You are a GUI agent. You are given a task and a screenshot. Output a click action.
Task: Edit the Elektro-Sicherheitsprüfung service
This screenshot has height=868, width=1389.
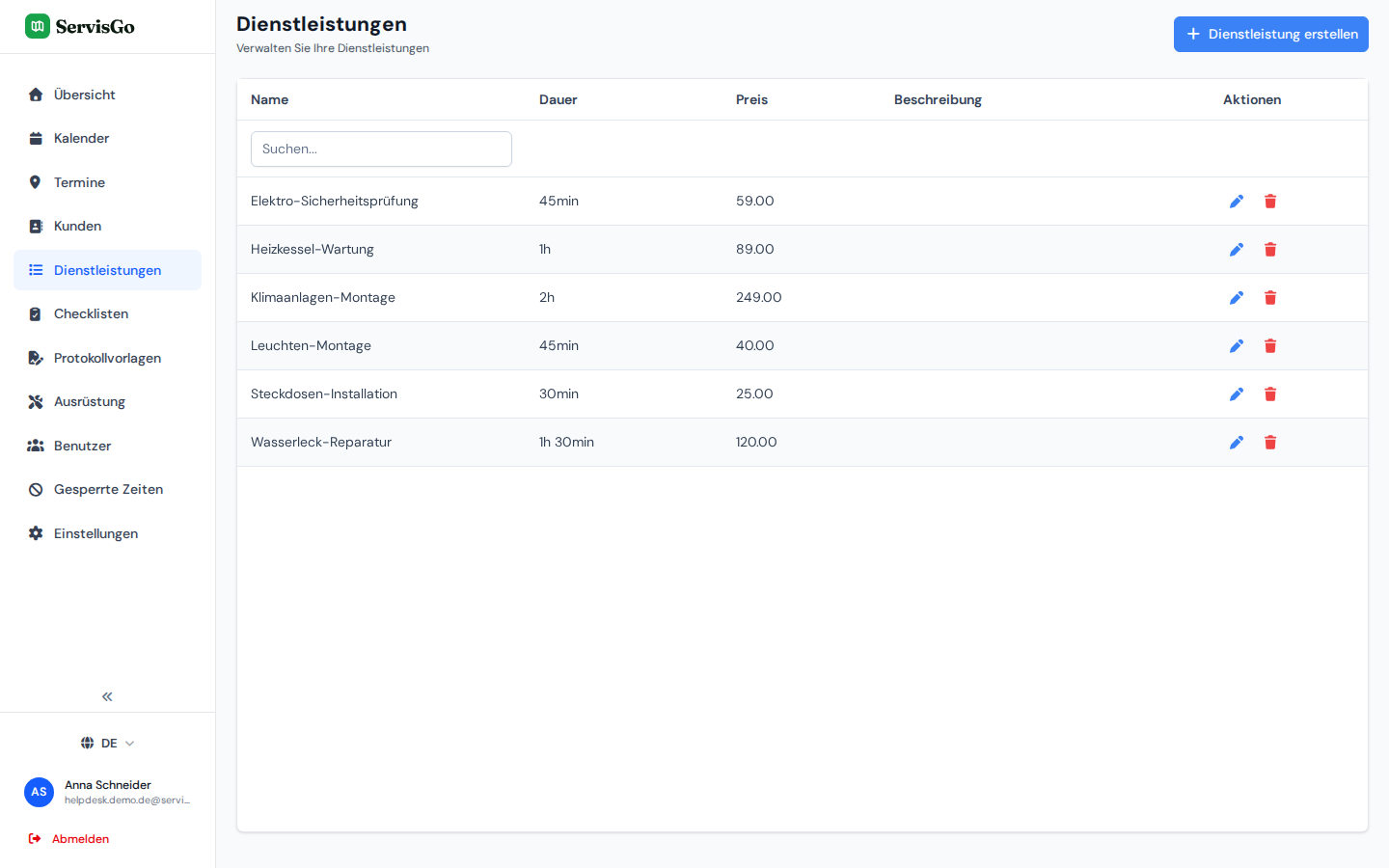[1237, 202]
